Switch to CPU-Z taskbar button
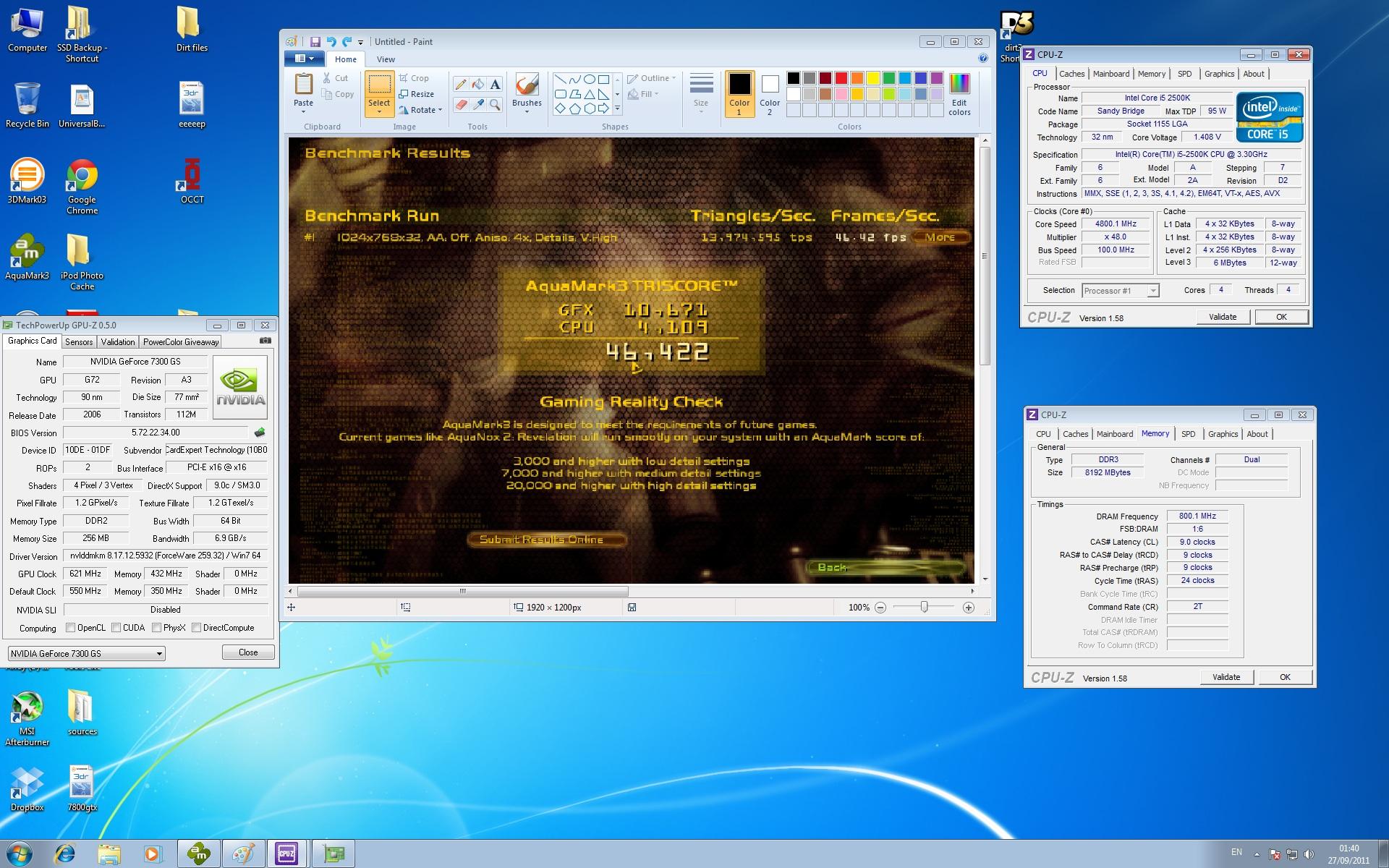 (x=286, y=854)
